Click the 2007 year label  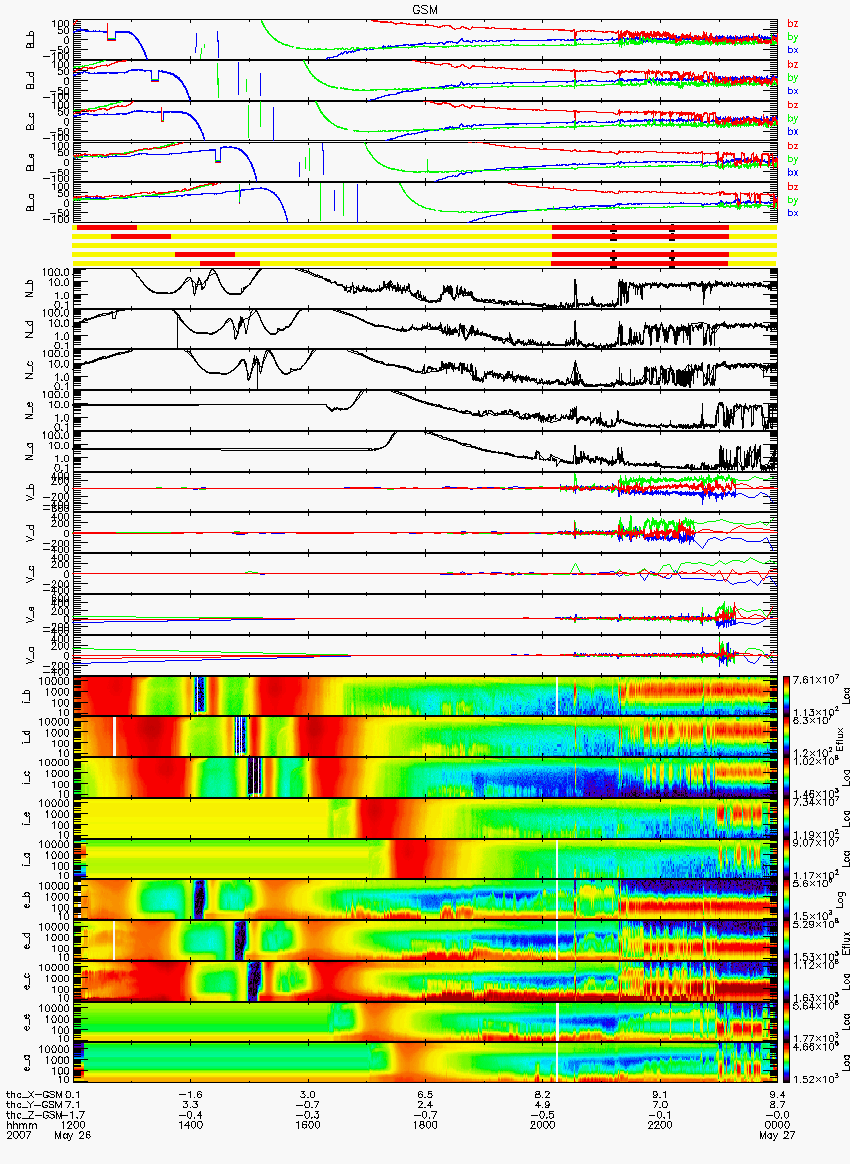click(x=19, y=1135)
